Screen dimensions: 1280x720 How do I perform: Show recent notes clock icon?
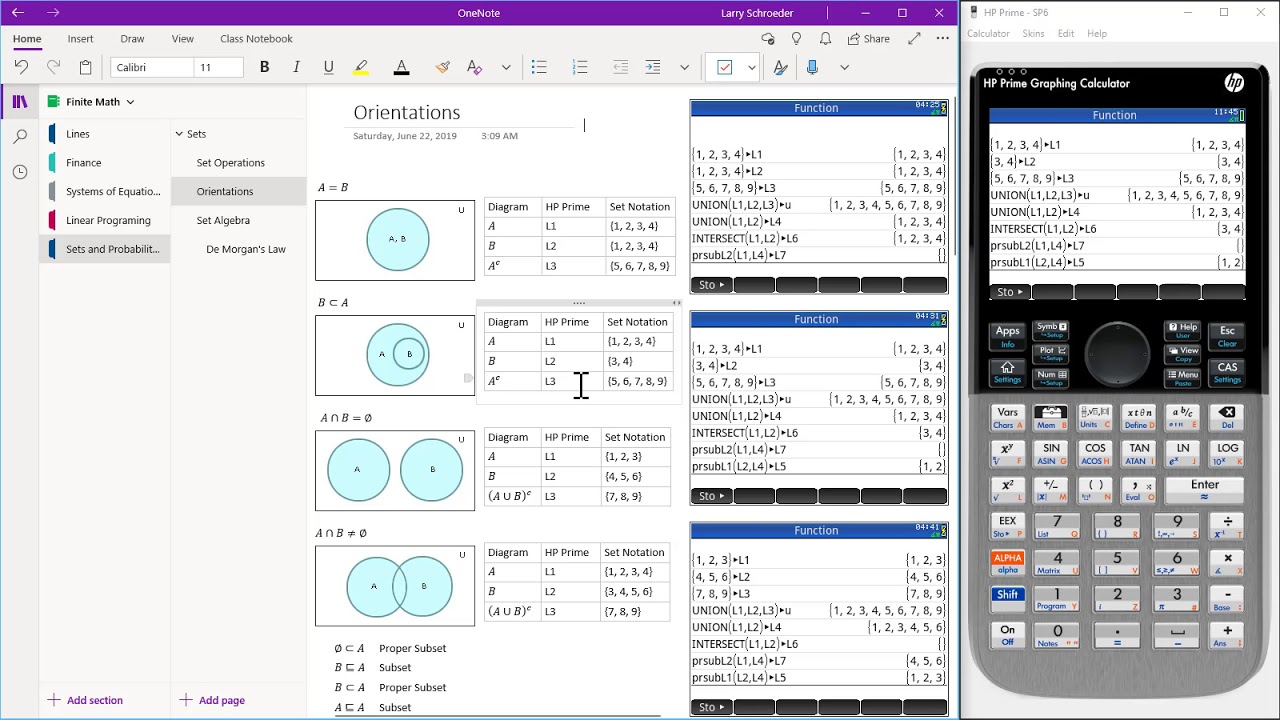[20, 172]
